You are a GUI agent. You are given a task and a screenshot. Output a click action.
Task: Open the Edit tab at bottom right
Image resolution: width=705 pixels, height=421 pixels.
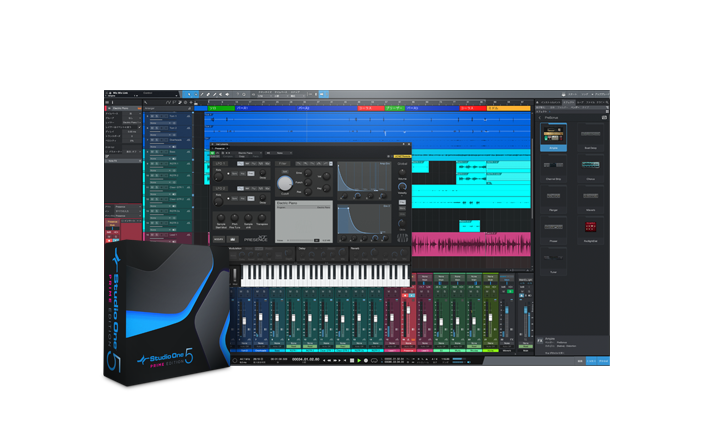[x=580, y=361]
